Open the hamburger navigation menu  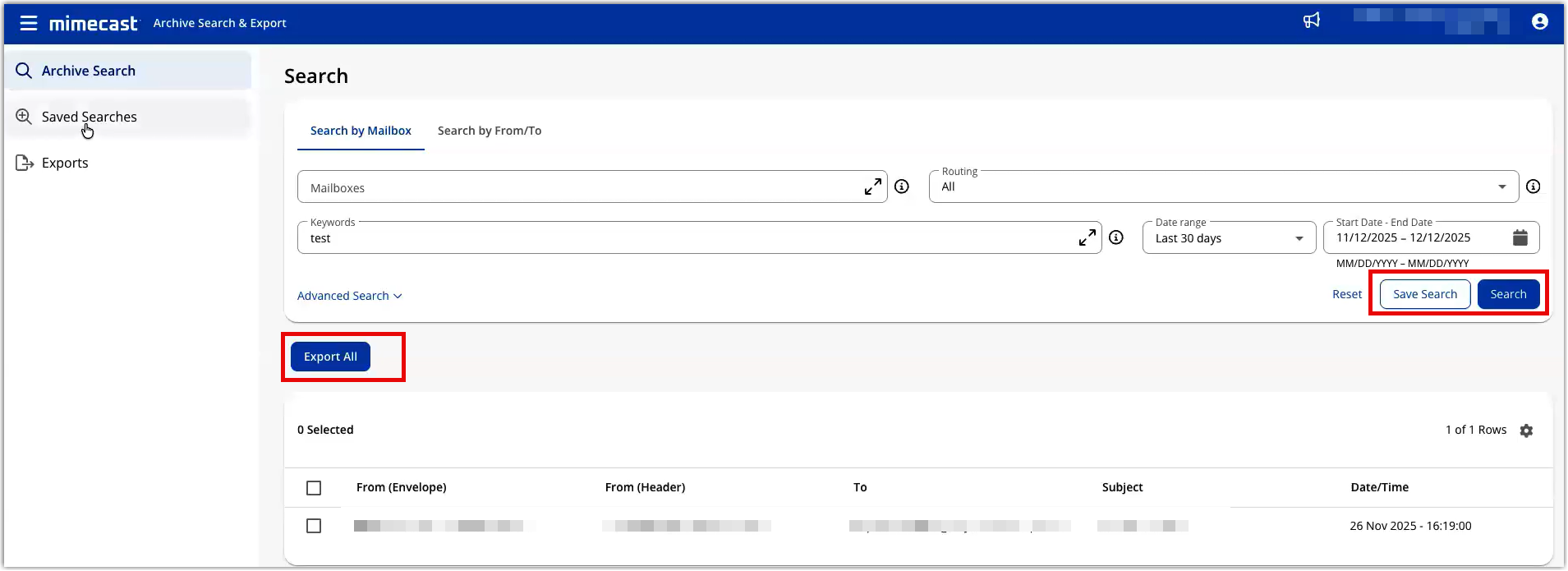[29, 23]
